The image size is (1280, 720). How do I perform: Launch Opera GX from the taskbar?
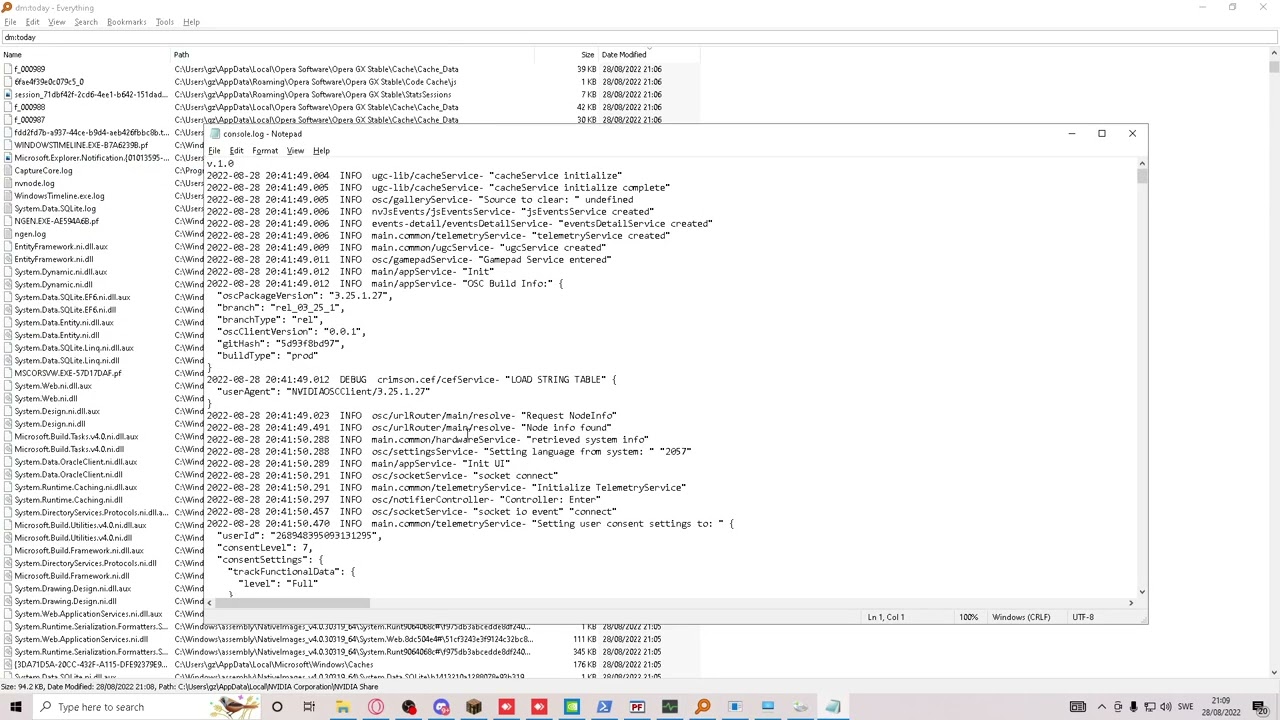point(375,707)
